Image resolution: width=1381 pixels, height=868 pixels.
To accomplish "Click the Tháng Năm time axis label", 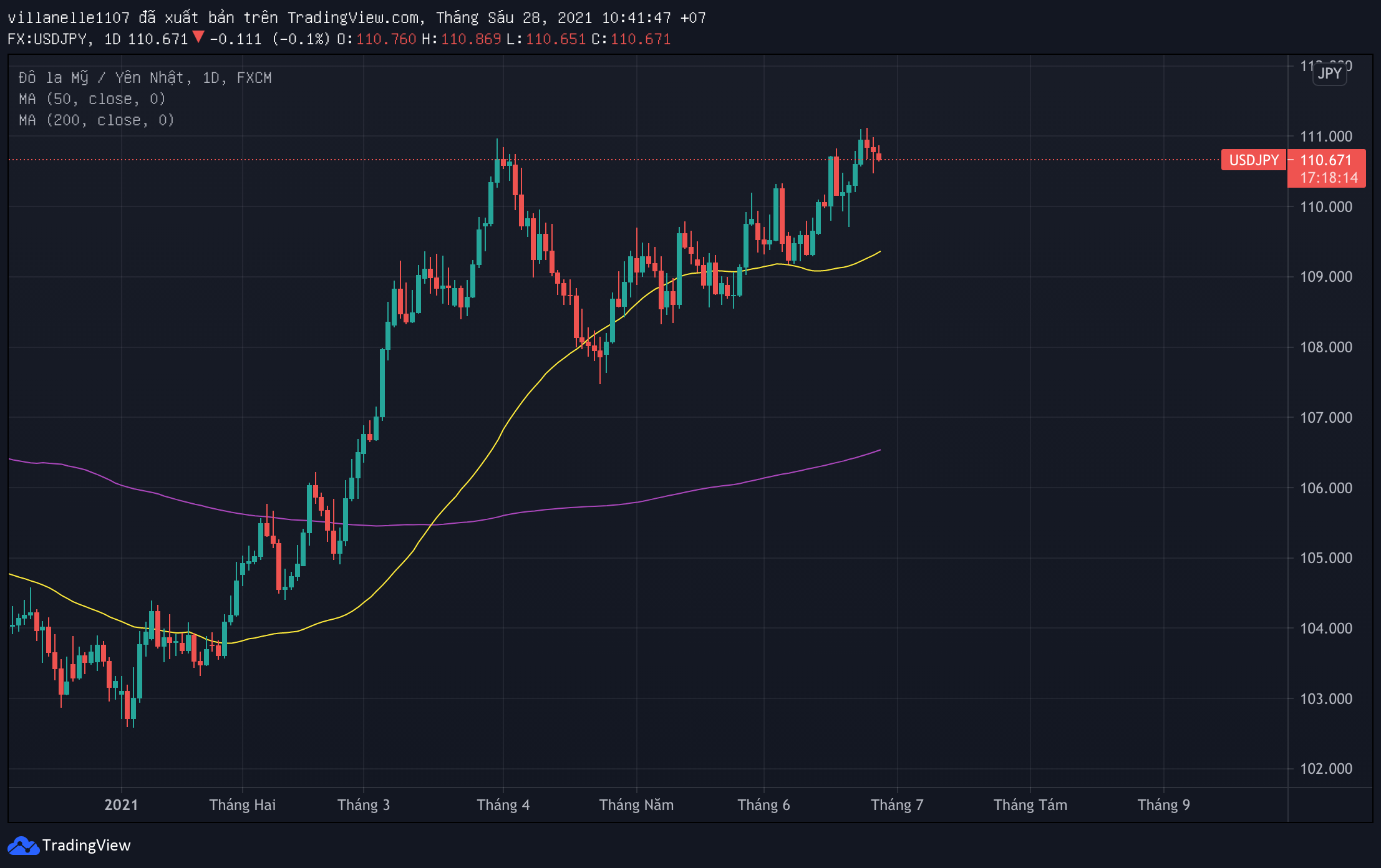I will coord(636,805).
